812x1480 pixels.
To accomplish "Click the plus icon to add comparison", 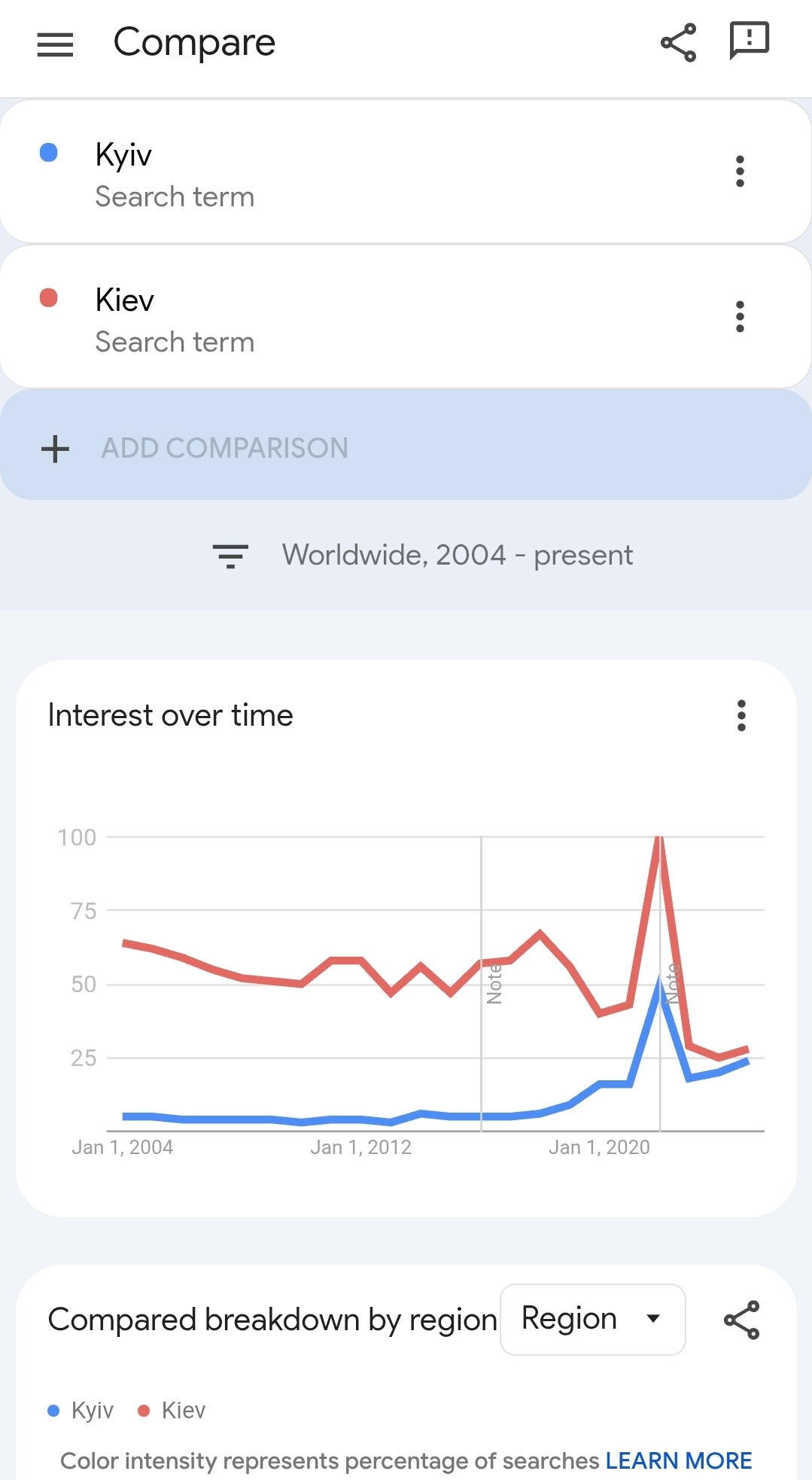I will click(x=55, y=449).
